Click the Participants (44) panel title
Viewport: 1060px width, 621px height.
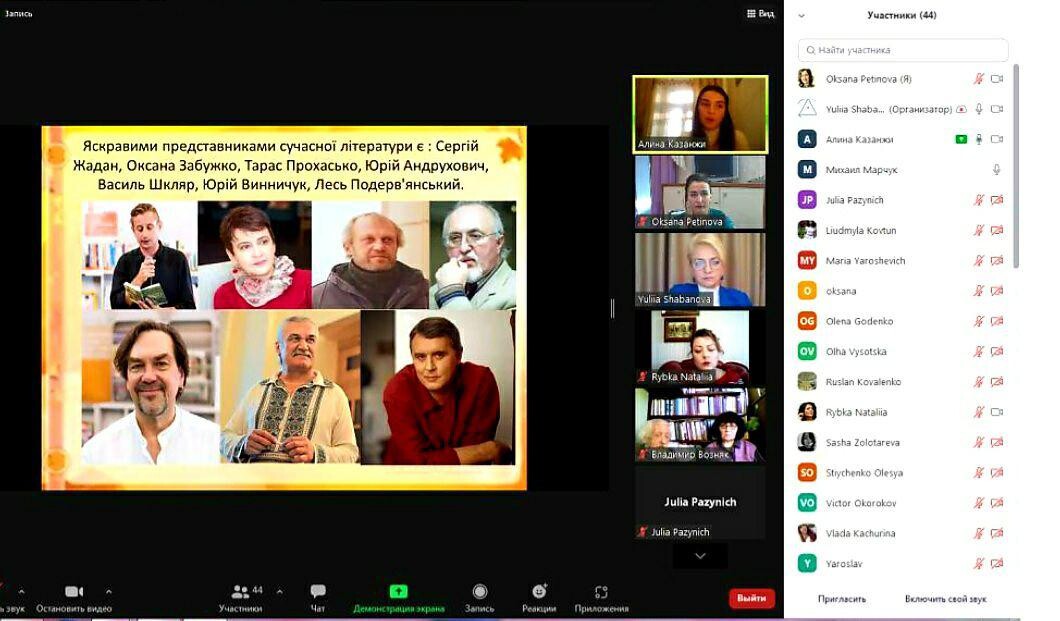tap(902, 15)
